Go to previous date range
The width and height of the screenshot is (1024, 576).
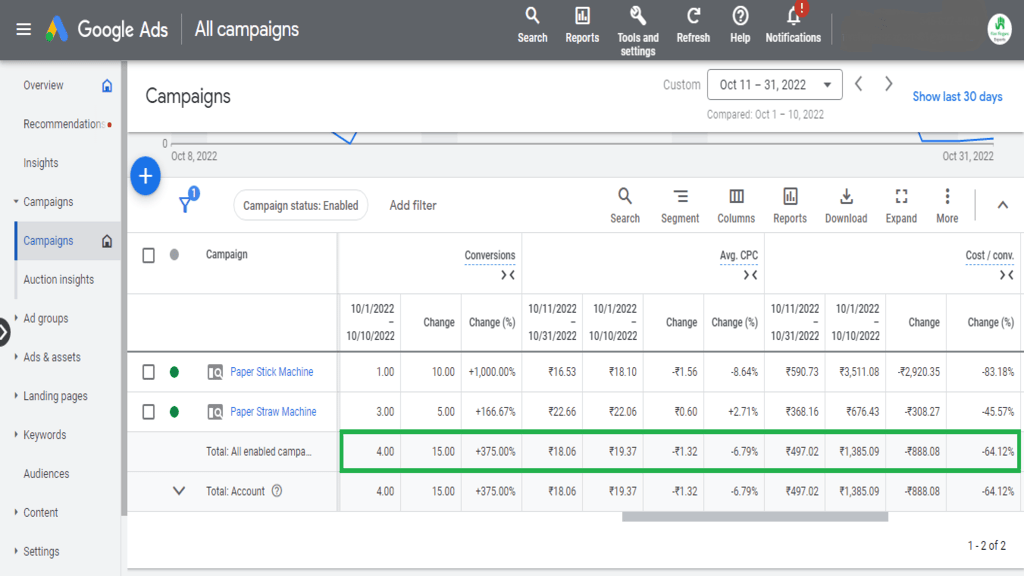pyautogui.click(x=859, y=84)
